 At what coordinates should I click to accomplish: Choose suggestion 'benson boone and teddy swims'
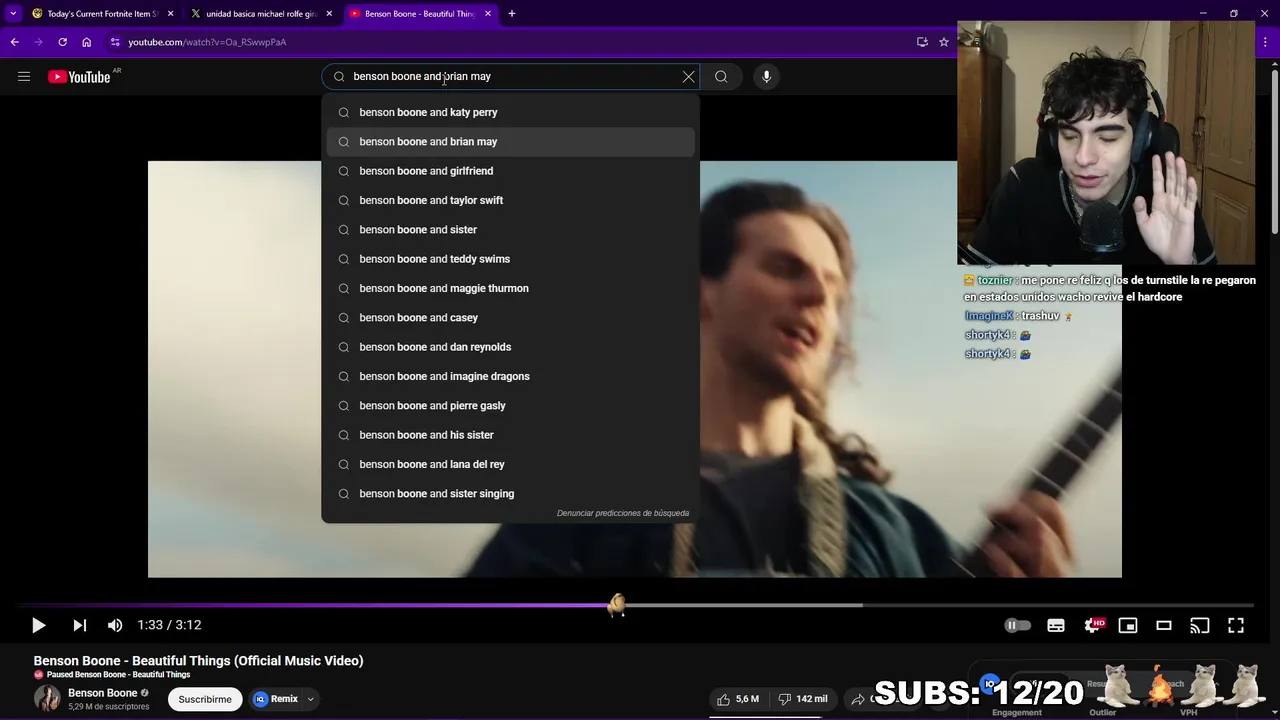coord(510,259)
